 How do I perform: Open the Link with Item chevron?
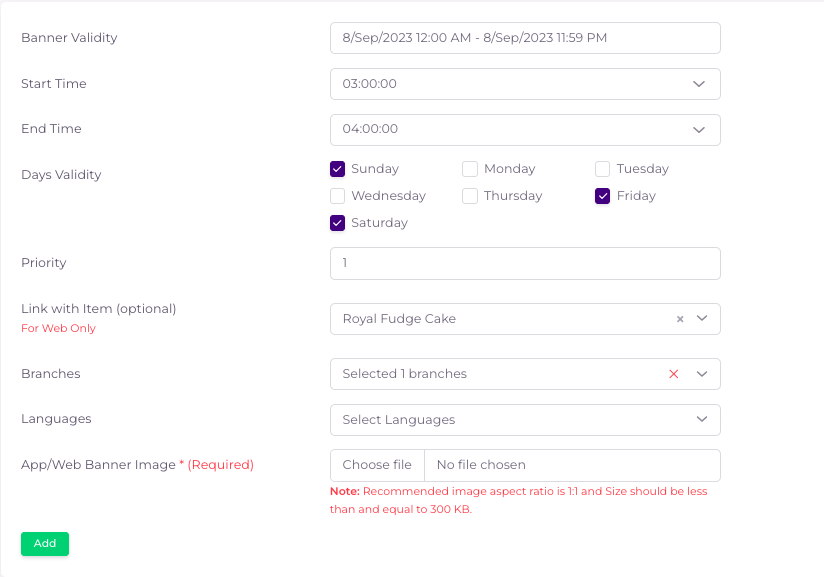pos(702,319)
